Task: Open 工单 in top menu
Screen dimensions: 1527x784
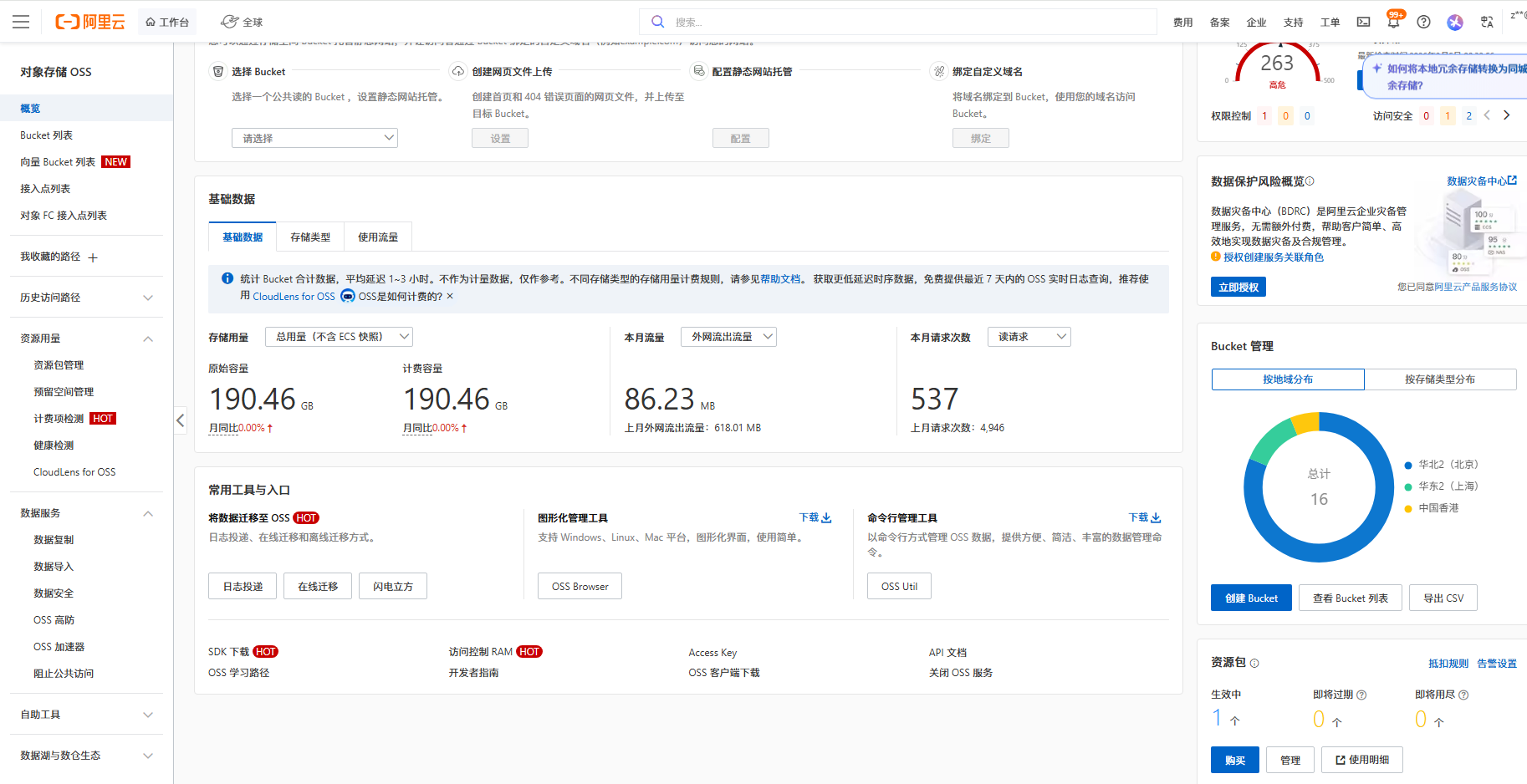Action: [x=1330, y=23]
